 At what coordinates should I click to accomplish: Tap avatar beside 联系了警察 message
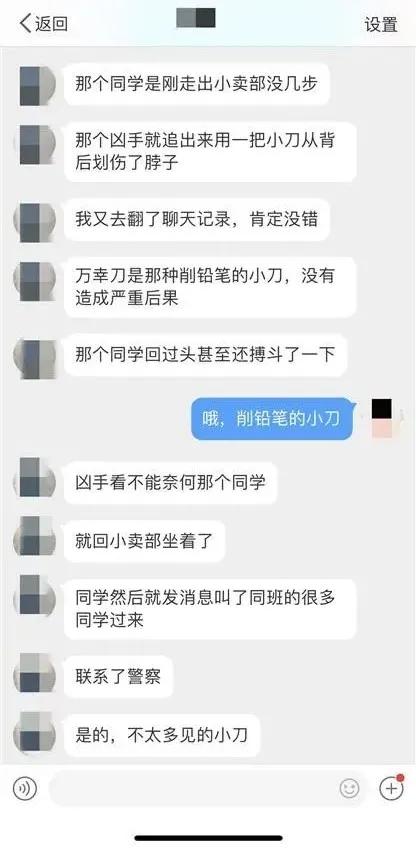point(35,675)
